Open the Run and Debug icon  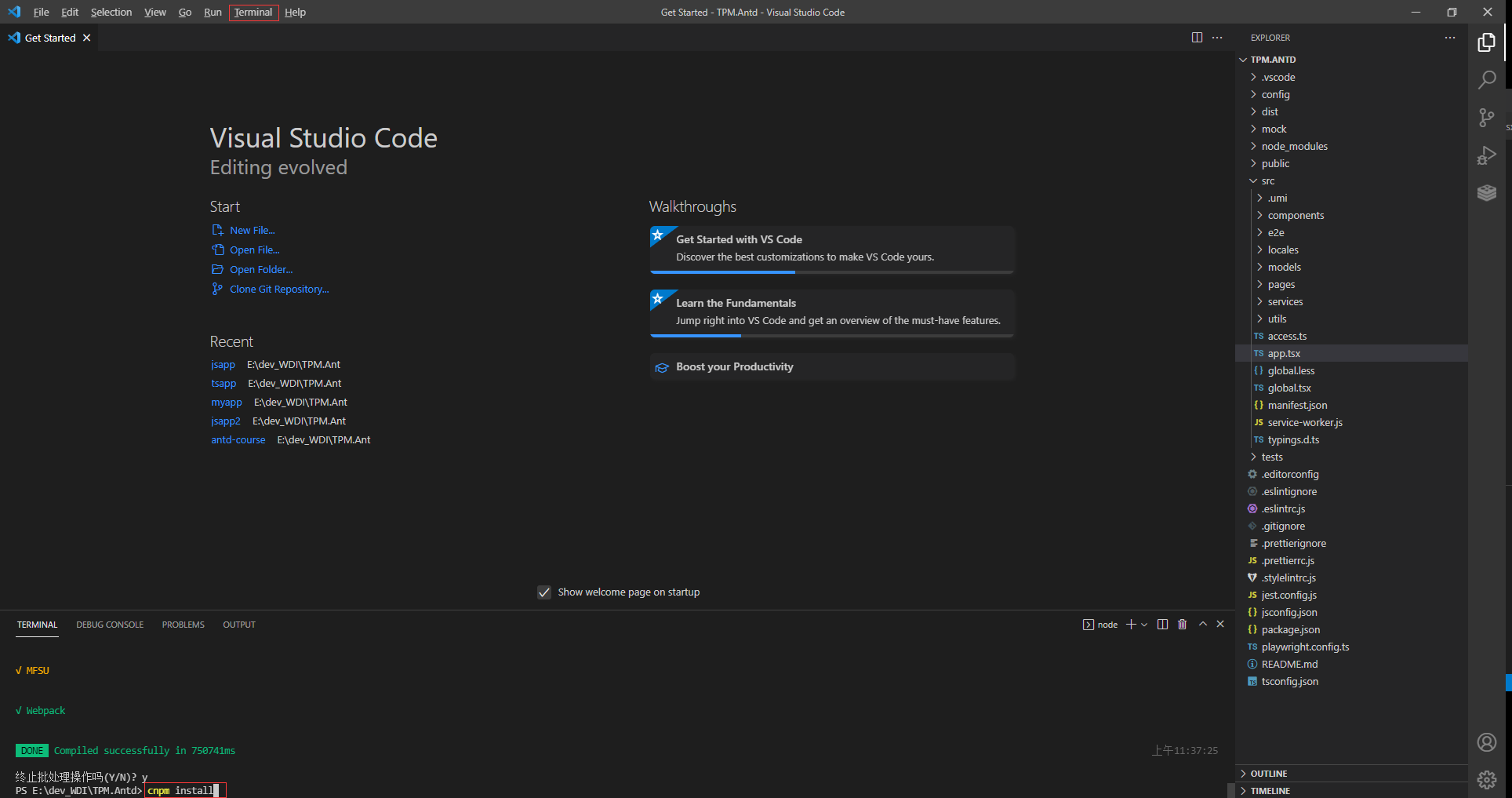[1486, 155]
